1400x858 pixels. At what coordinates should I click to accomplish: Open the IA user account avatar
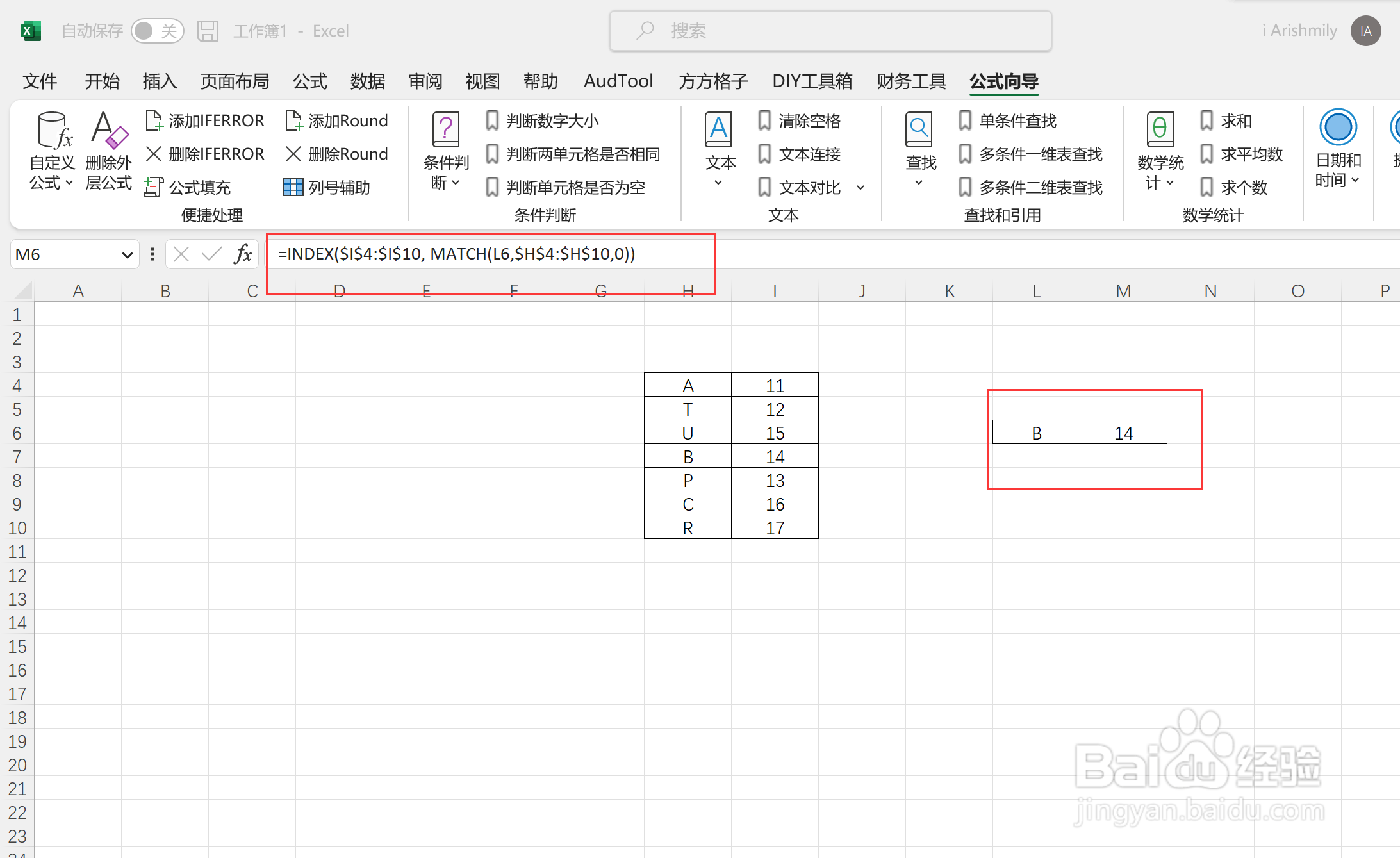1365,31
